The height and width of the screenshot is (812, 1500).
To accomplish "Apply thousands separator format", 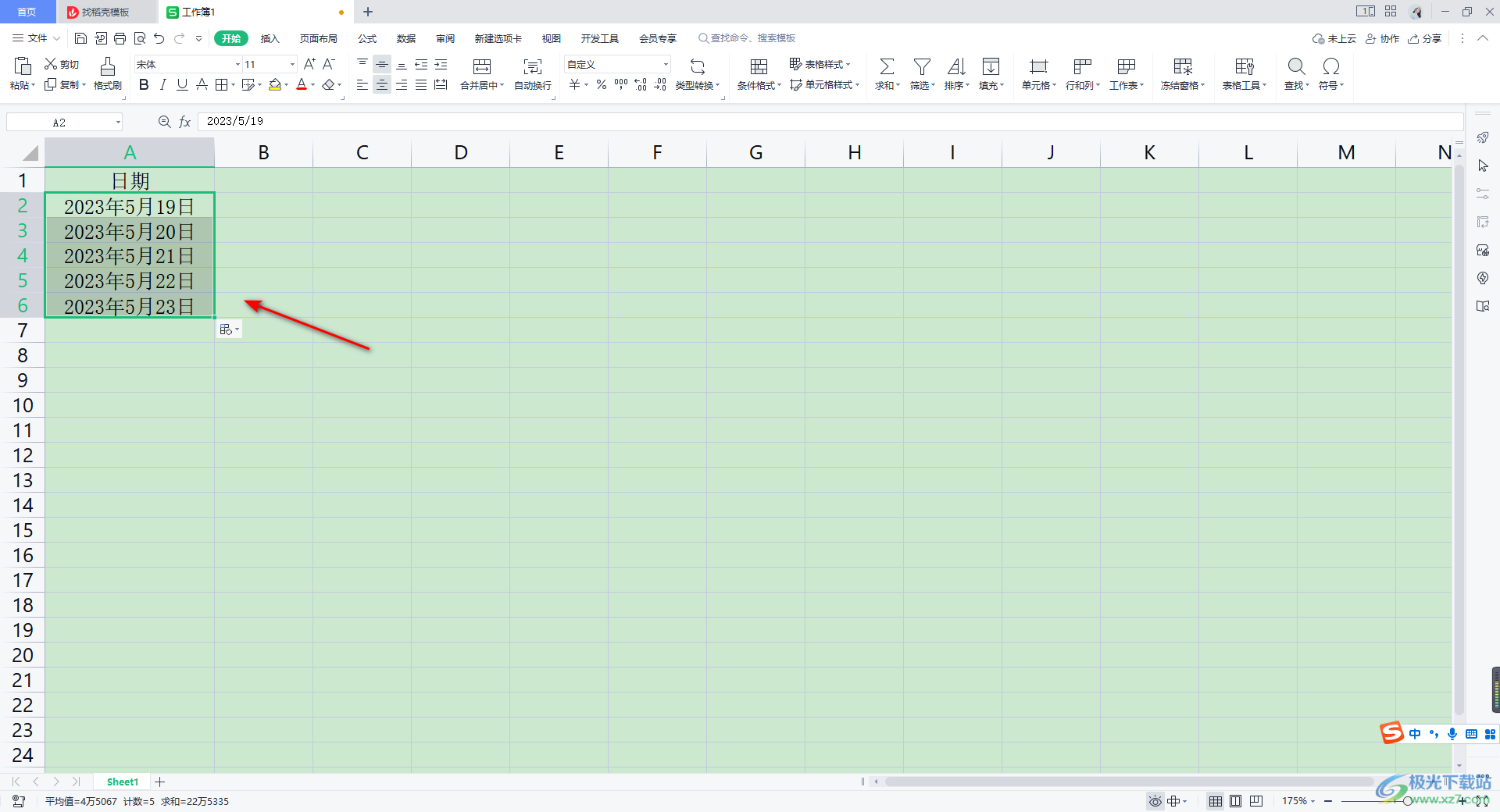I will 621,84.
